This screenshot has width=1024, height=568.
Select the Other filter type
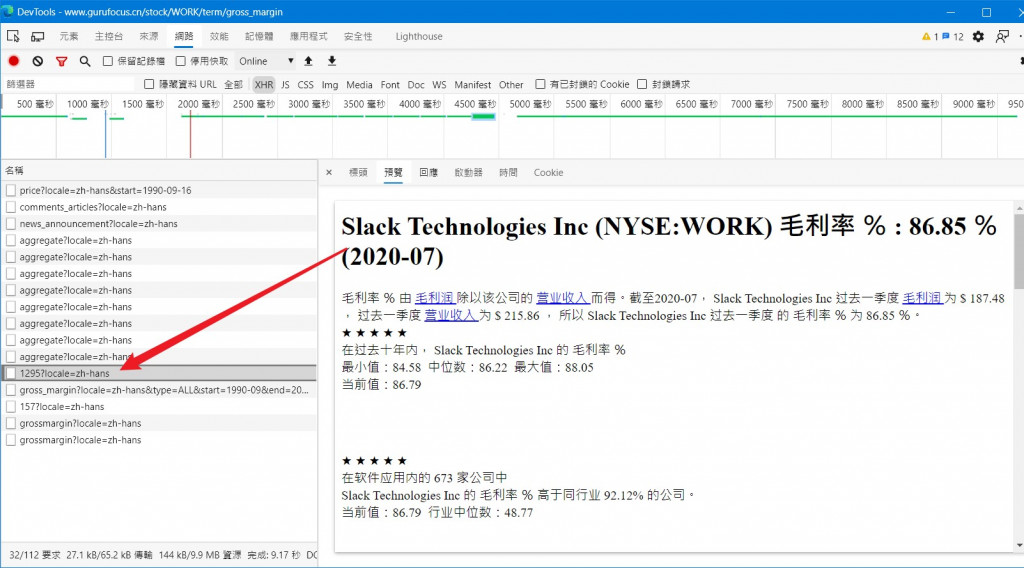pyautogui.click(x=511, y=84)
